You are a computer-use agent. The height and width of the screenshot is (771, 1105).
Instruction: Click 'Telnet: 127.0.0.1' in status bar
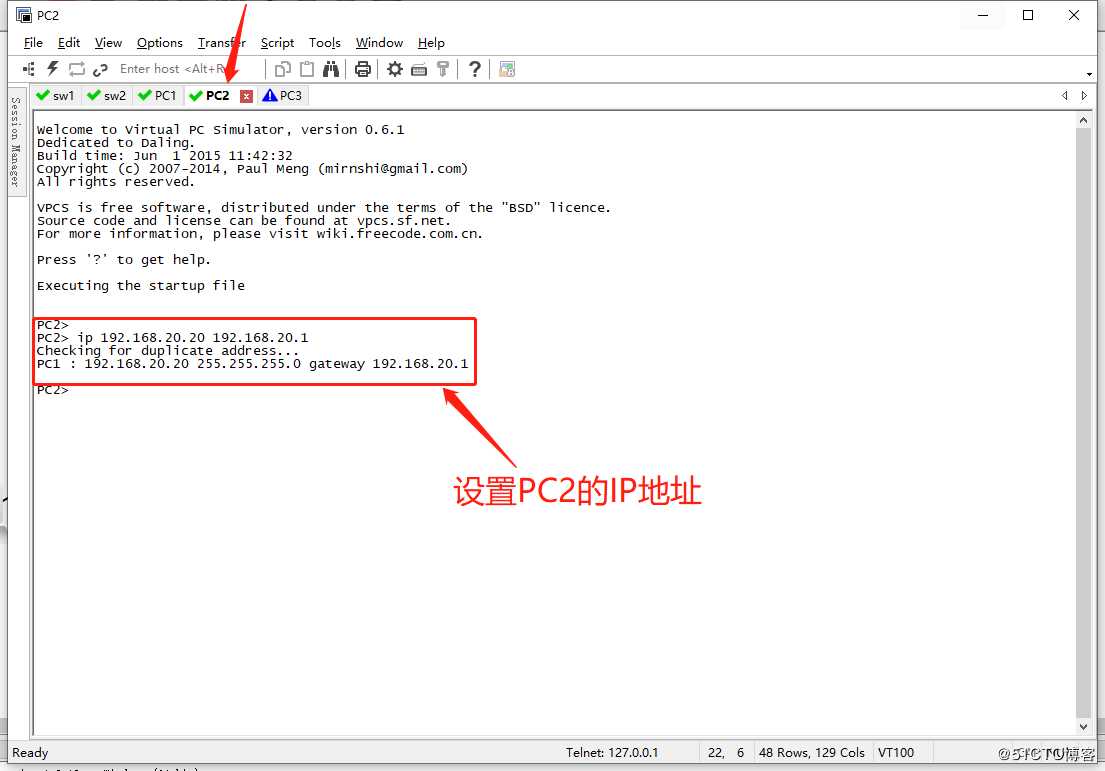click(x=612, y=753)
